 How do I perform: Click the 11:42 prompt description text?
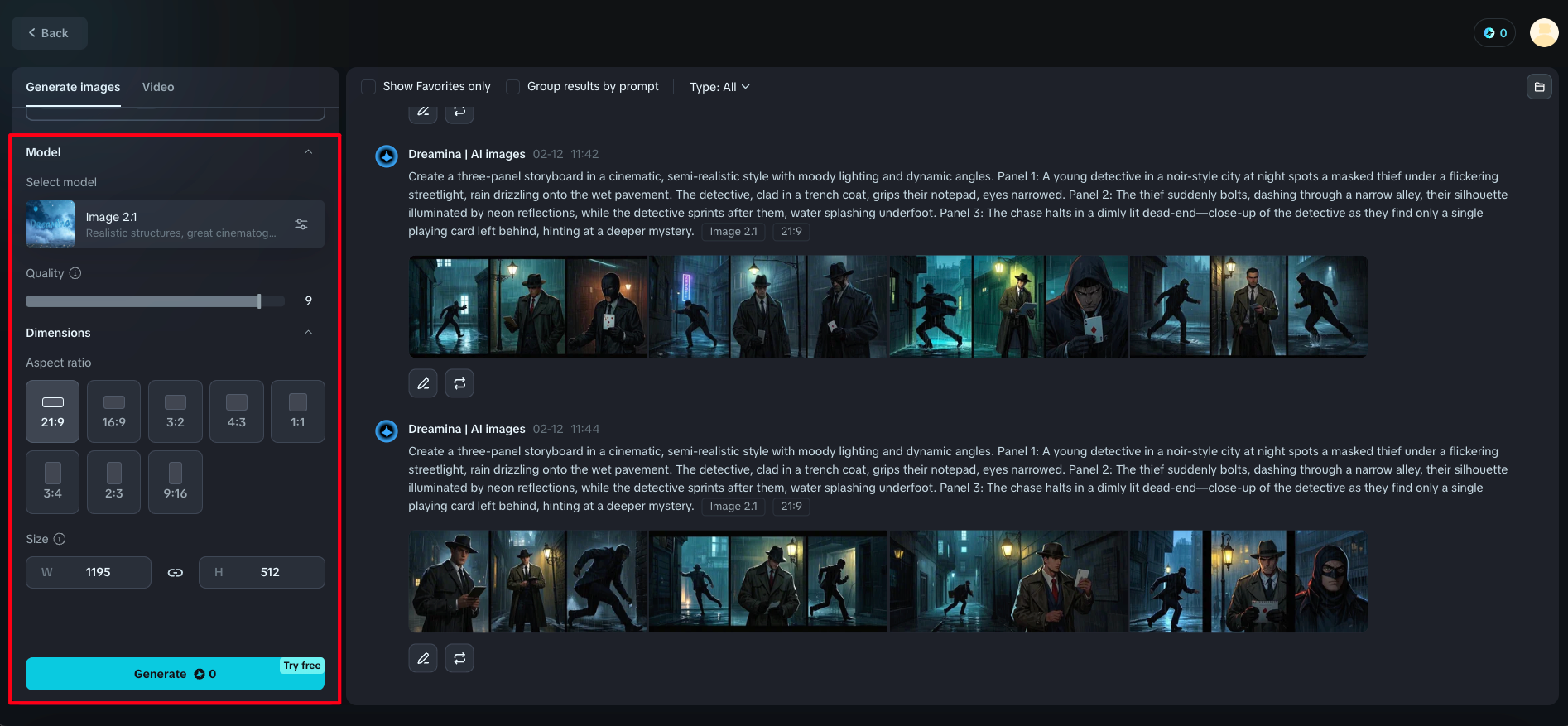point(958,204)
